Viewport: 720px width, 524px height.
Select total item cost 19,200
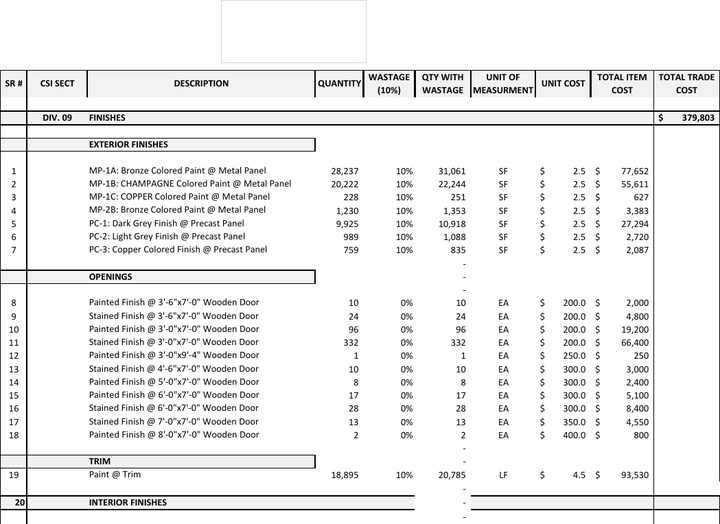pyautogui.click(x=637, y=330)
